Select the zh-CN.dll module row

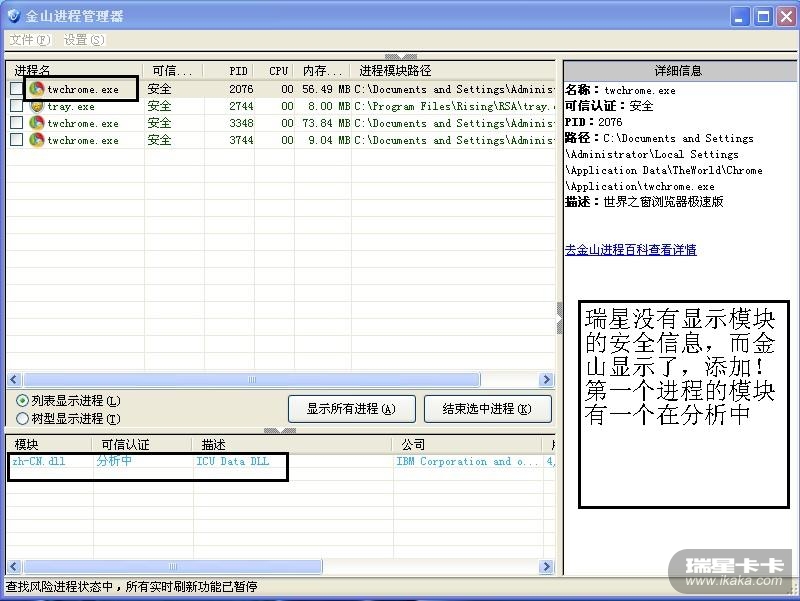click(281, 461)
